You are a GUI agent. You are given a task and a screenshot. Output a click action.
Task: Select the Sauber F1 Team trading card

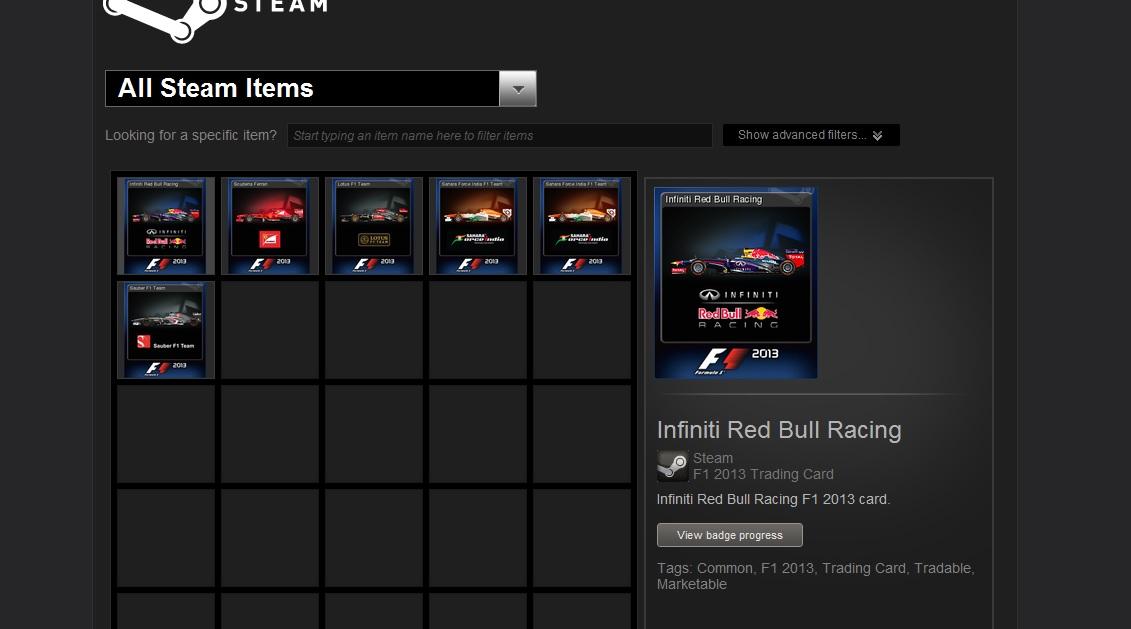click(x=166, y=330)
